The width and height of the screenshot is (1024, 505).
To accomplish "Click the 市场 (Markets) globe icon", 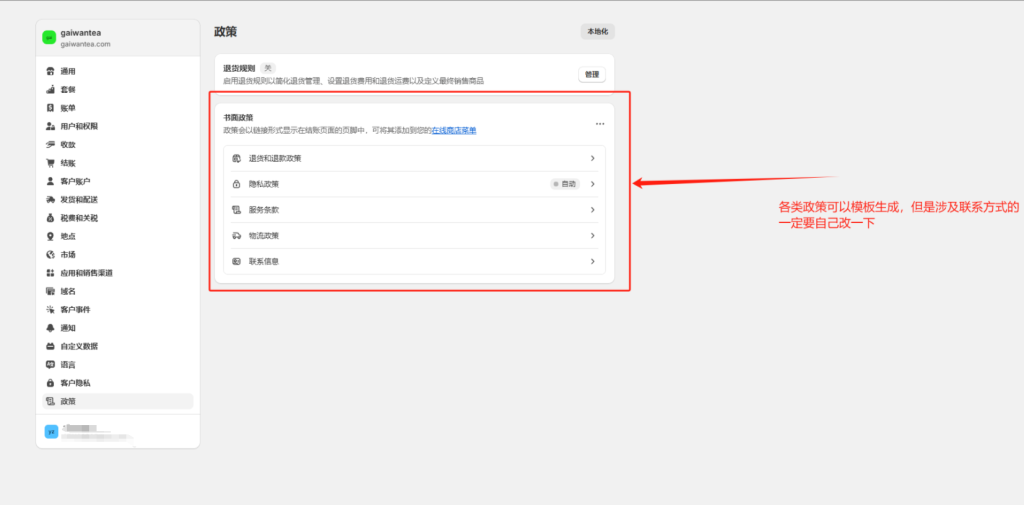I will pos(50,255).
